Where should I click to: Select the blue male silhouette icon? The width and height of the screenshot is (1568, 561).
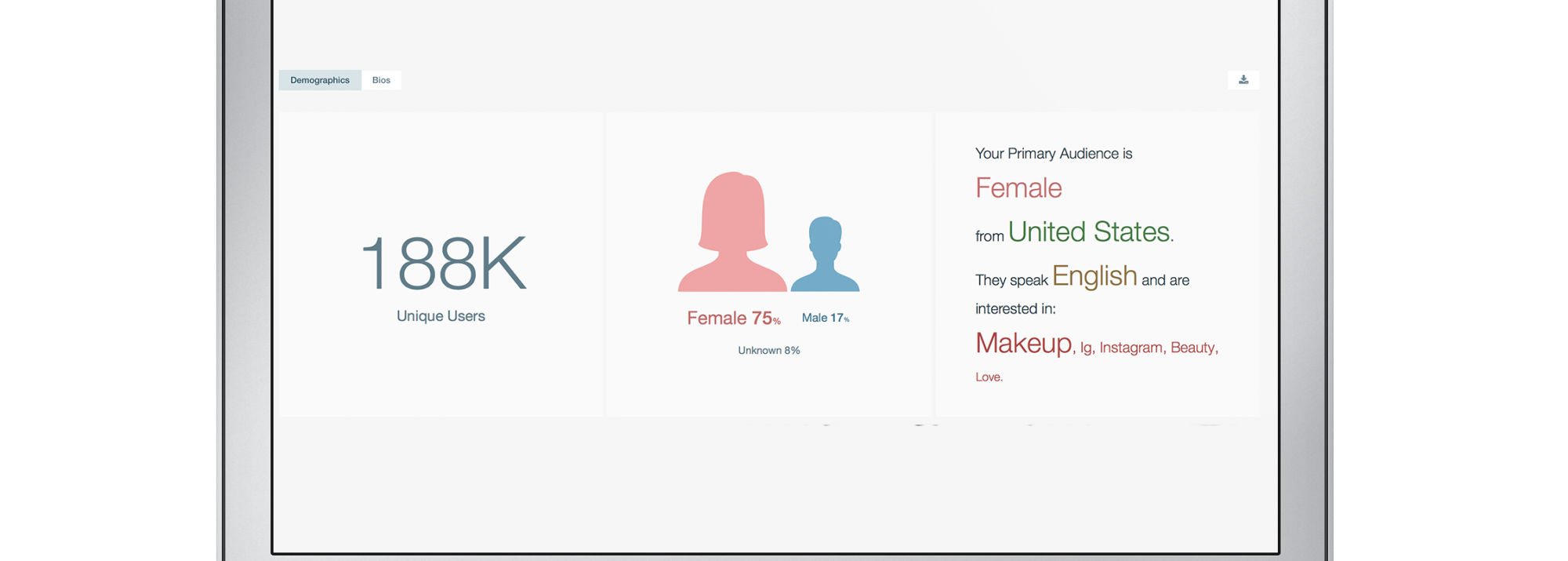(825, 255)
